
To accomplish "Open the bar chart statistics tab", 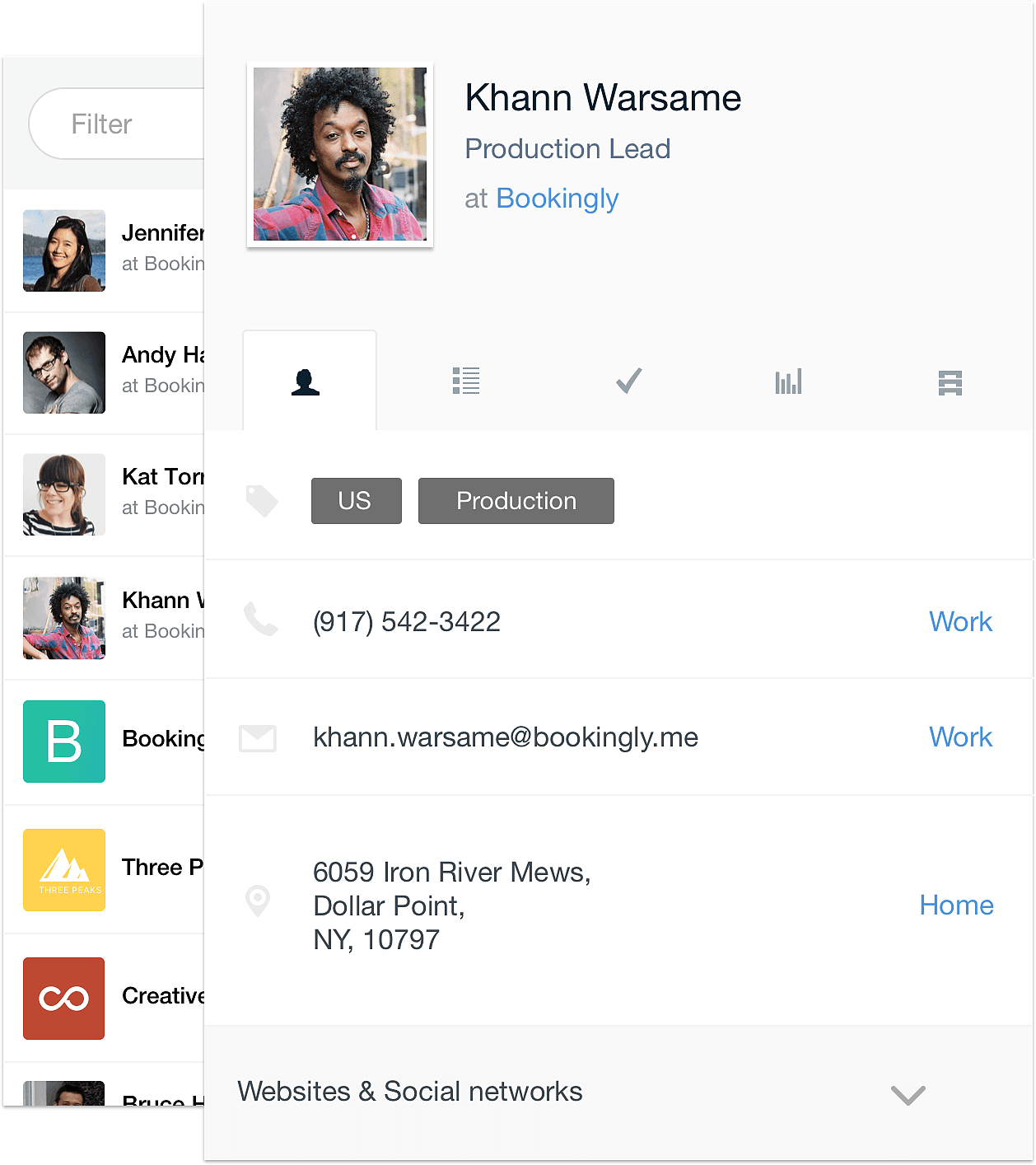I will (x=788, y=381).
